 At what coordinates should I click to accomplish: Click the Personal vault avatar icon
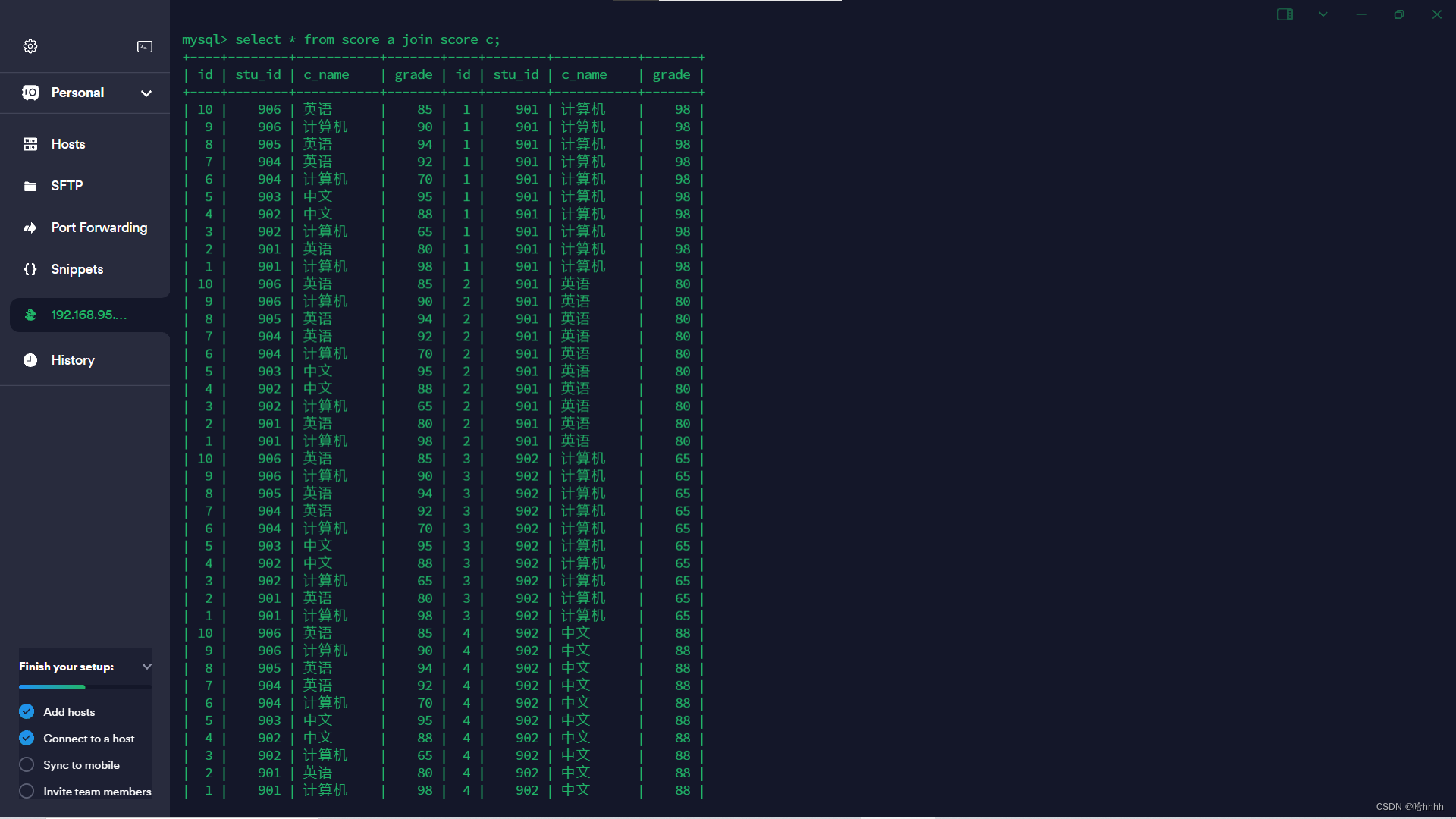pyautogui.click(x=30, y=93)
